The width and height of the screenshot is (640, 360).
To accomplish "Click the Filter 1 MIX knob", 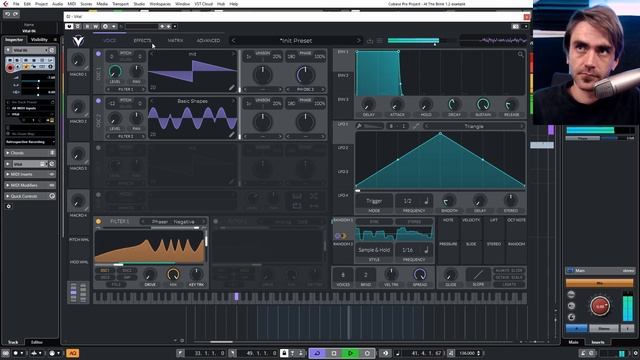I will [173, 274].
